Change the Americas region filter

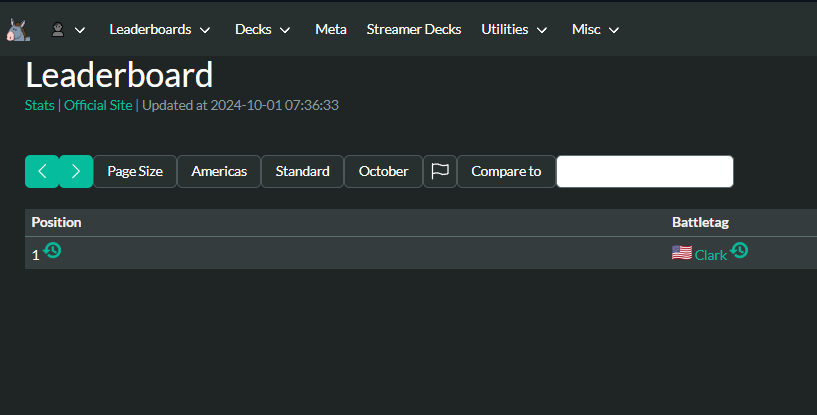click(219, 172)
